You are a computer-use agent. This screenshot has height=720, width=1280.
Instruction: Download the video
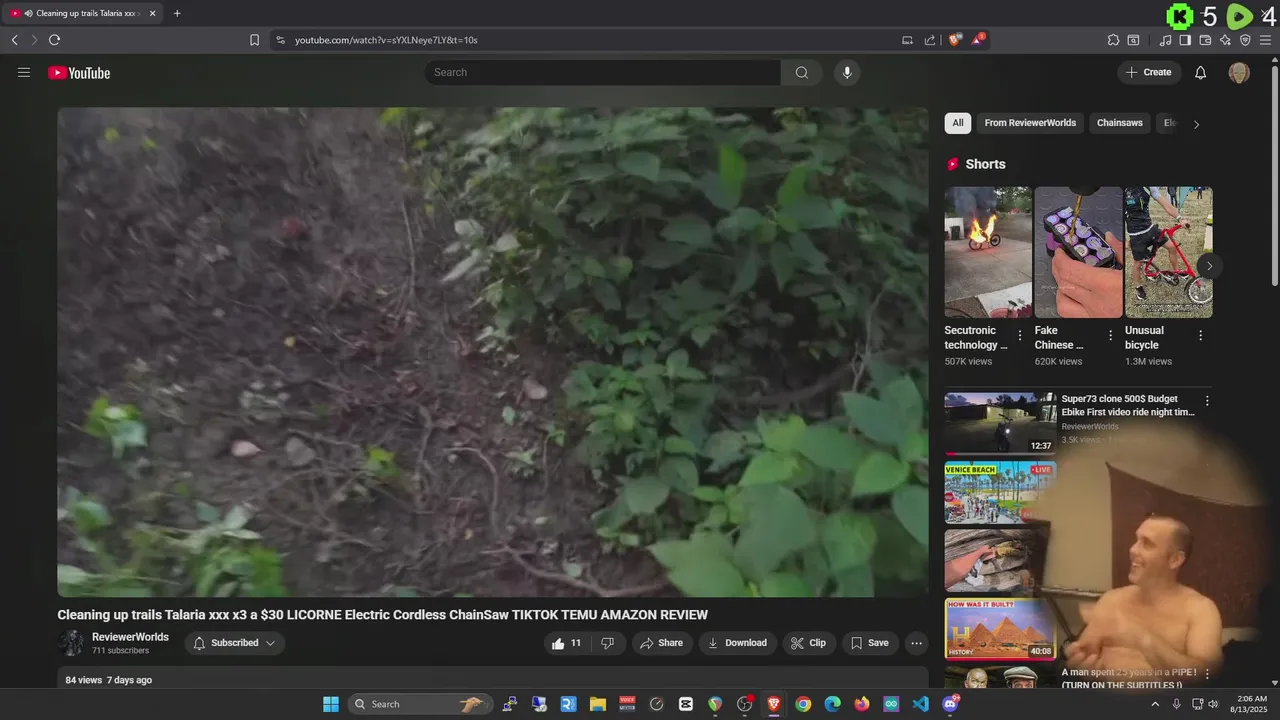(x=737, y=643)
